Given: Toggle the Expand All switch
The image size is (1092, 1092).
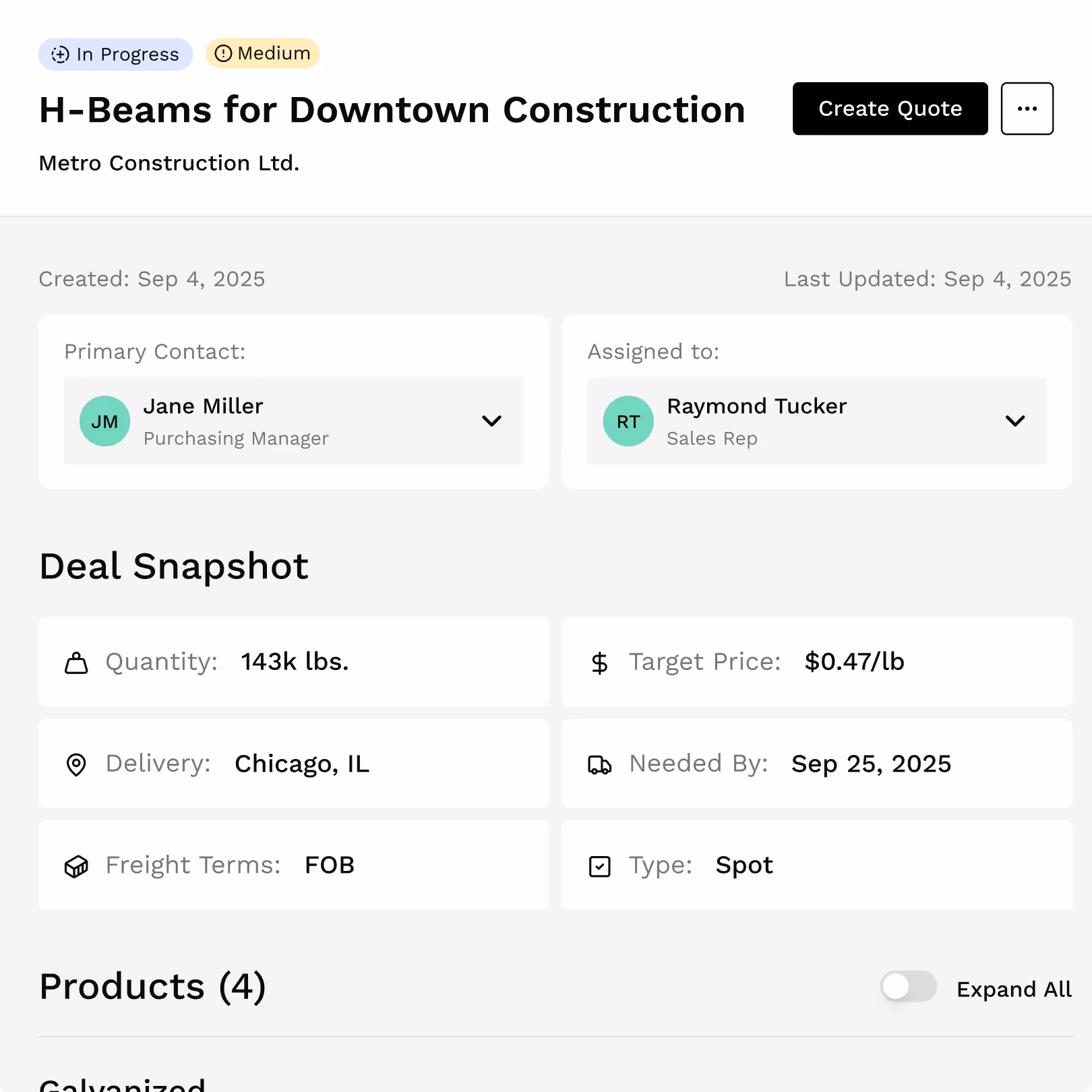Looking at the screenshot, I should coord(908,987).
